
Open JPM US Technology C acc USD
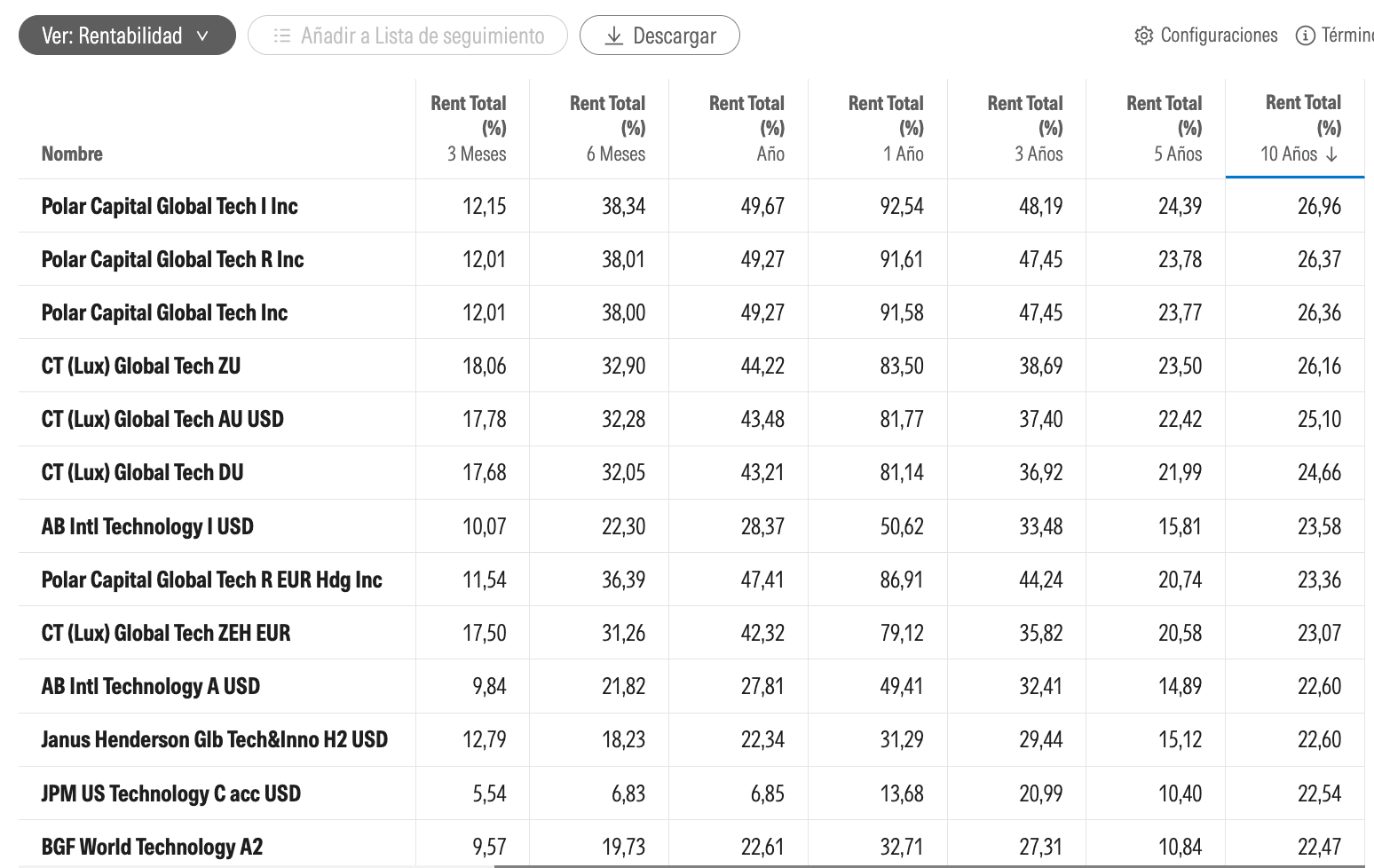point(171,793)
